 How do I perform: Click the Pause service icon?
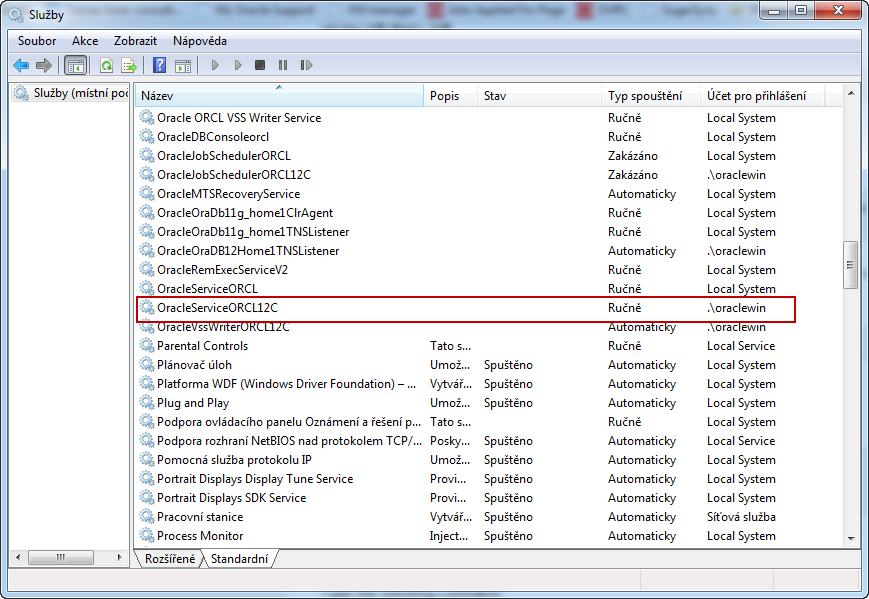[283, 65]
